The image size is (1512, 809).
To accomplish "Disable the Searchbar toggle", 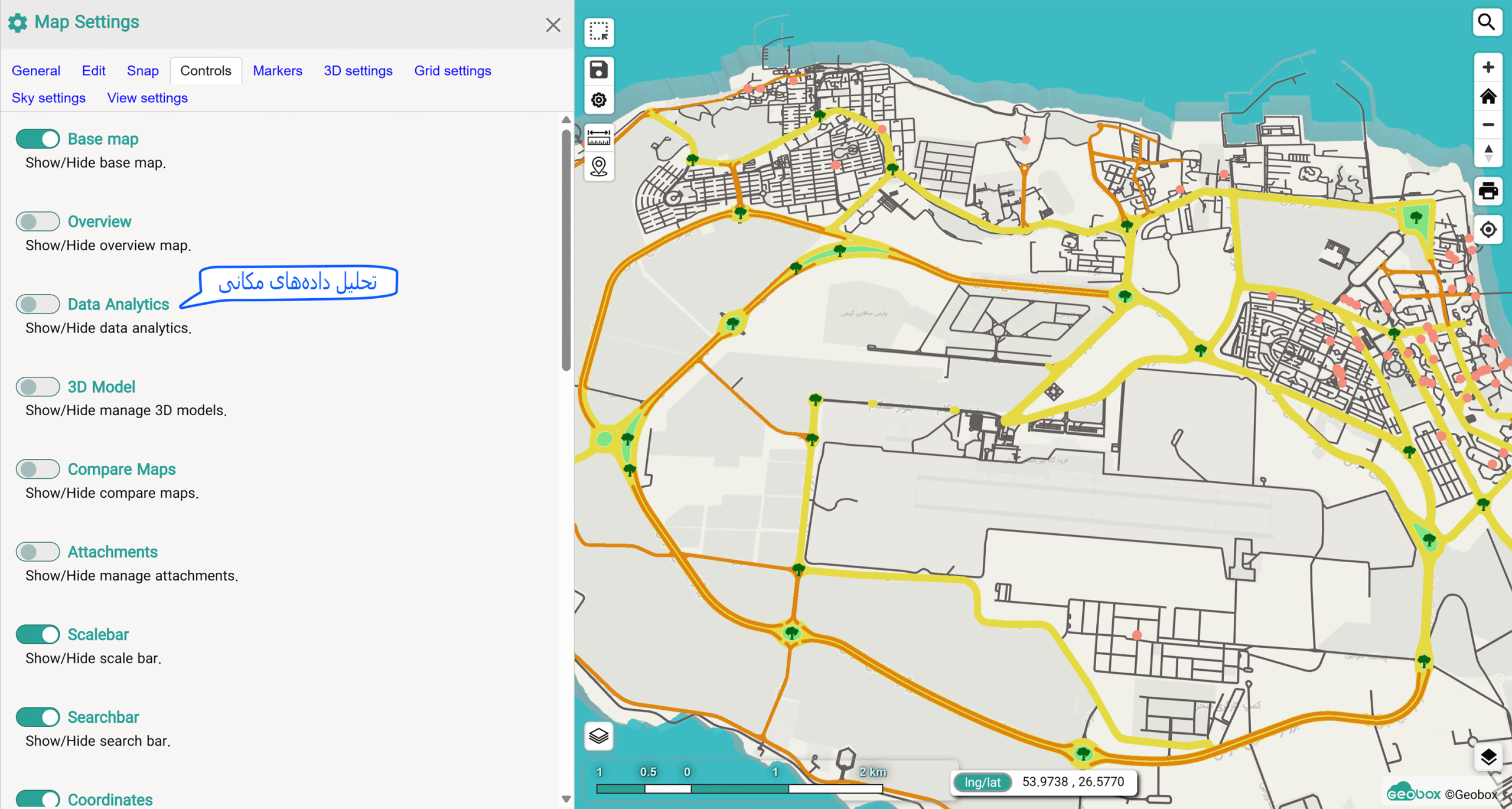I will 38,717.
